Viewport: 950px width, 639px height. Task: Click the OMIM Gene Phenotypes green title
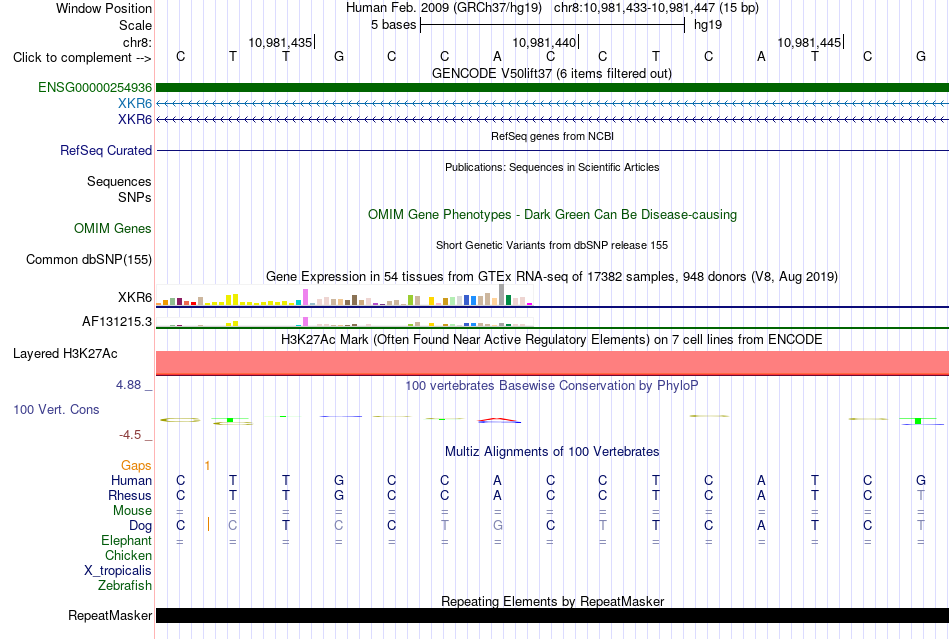(552, 214)
